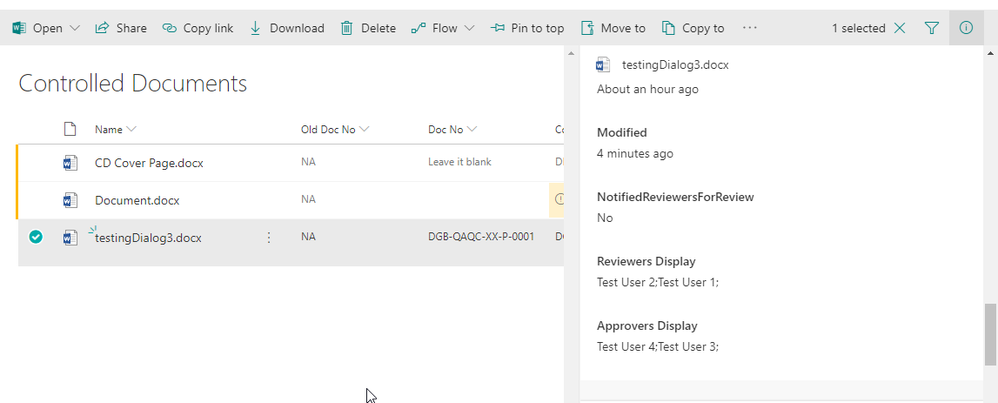The height and width of the screenshot is (403, 998).
Task: Sort by the file type column icon
Action: pyautogui.click(x=70, y=129)
